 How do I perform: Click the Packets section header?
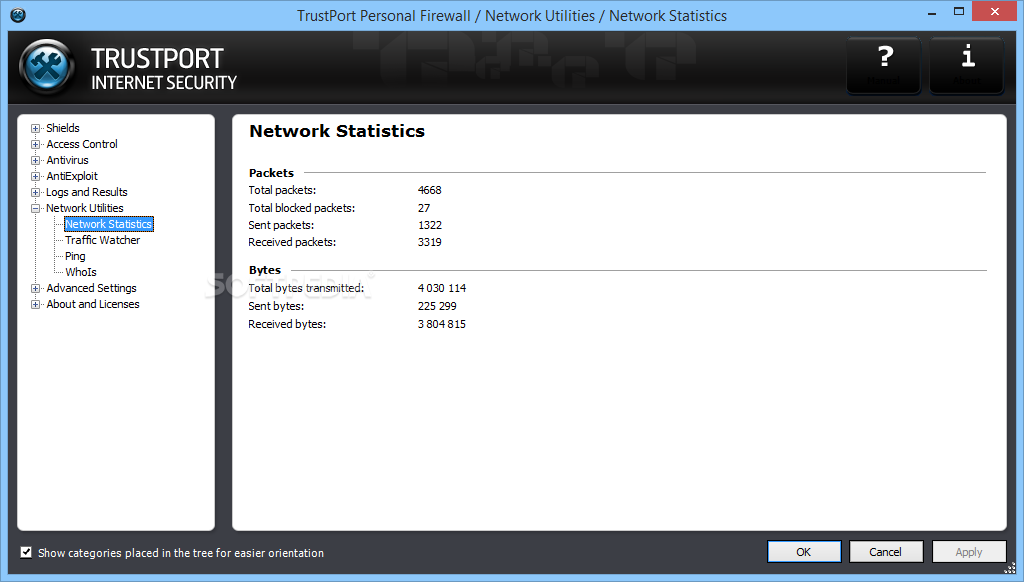coord(271,173)
